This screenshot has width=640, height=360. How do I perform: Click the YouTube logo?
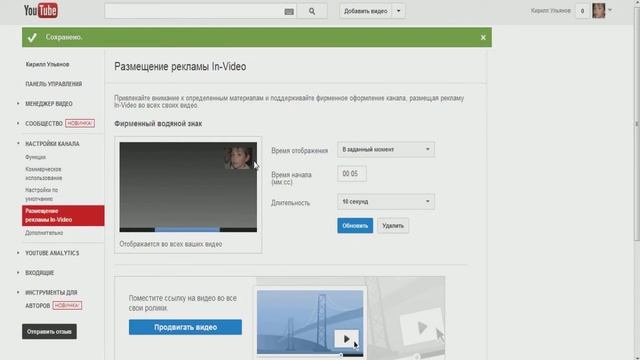coord(40,11)
